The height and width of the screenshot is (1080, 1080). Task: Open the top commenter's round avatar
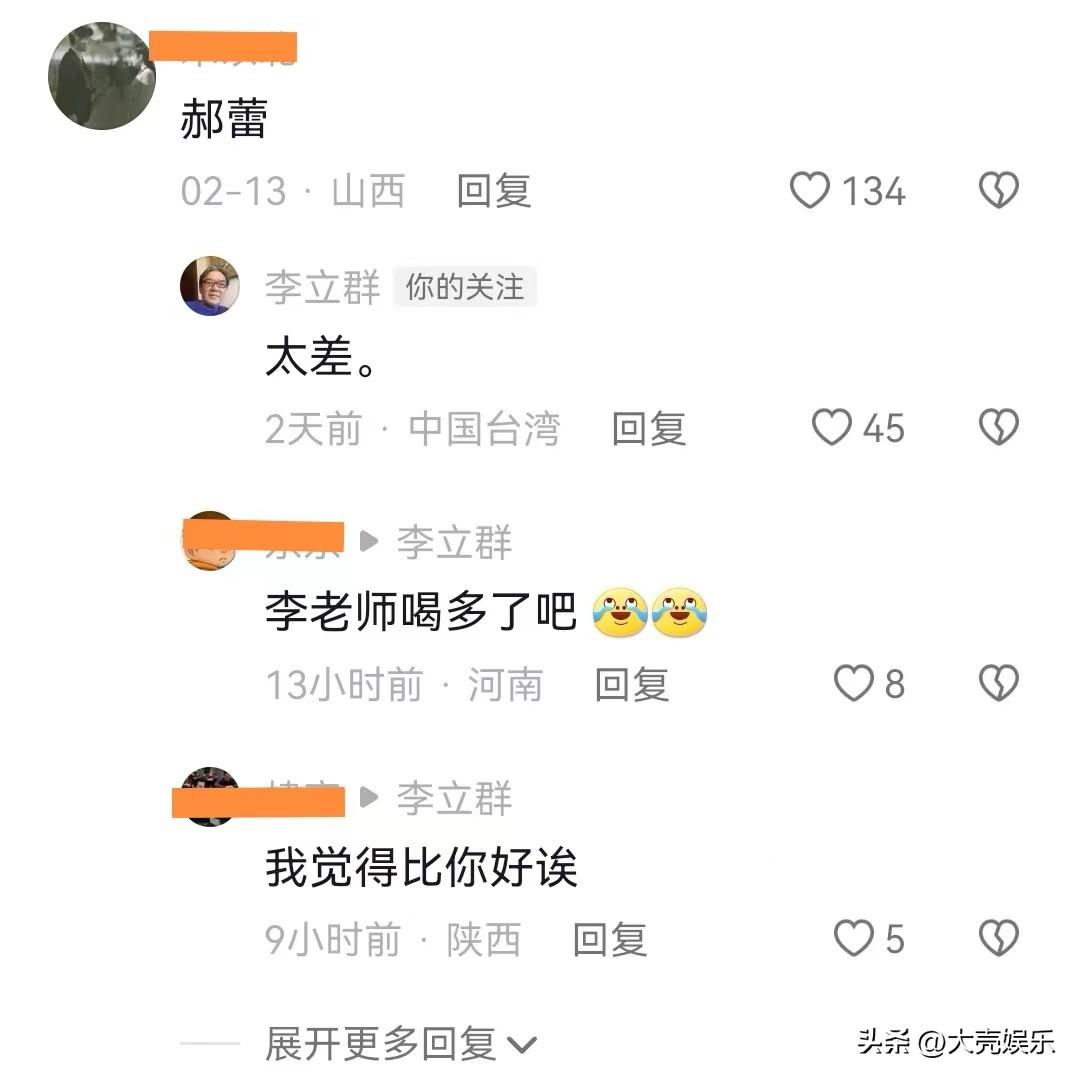[102, 76]
